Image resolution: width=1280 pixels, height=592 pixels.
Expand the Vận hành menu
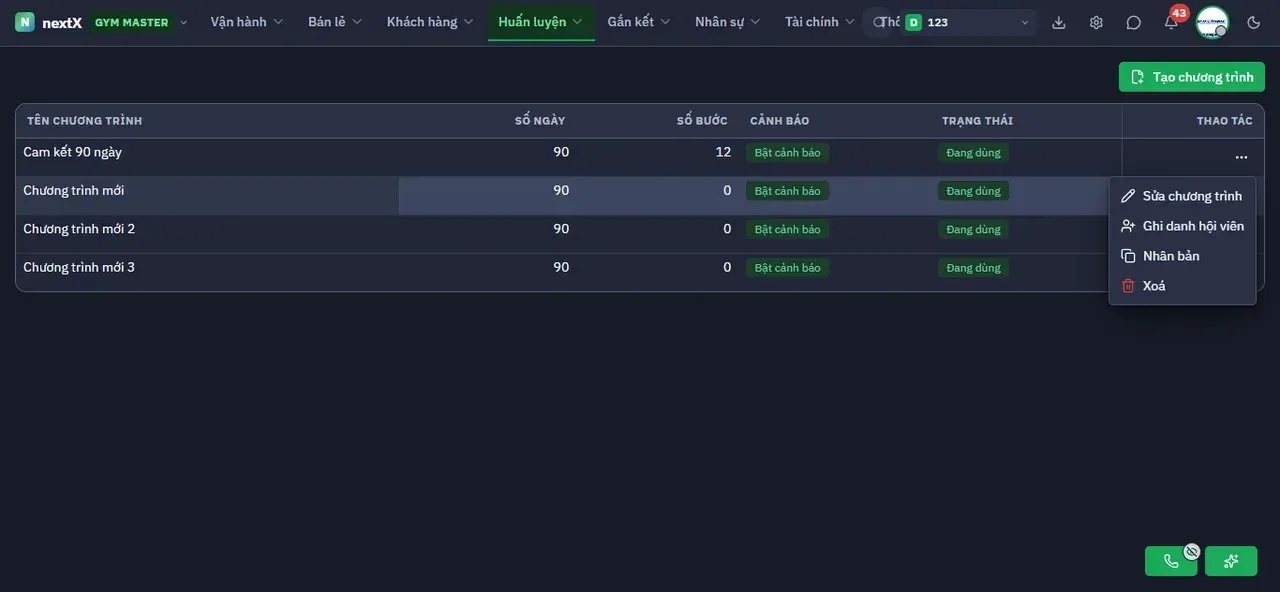[x=247, y=22]
